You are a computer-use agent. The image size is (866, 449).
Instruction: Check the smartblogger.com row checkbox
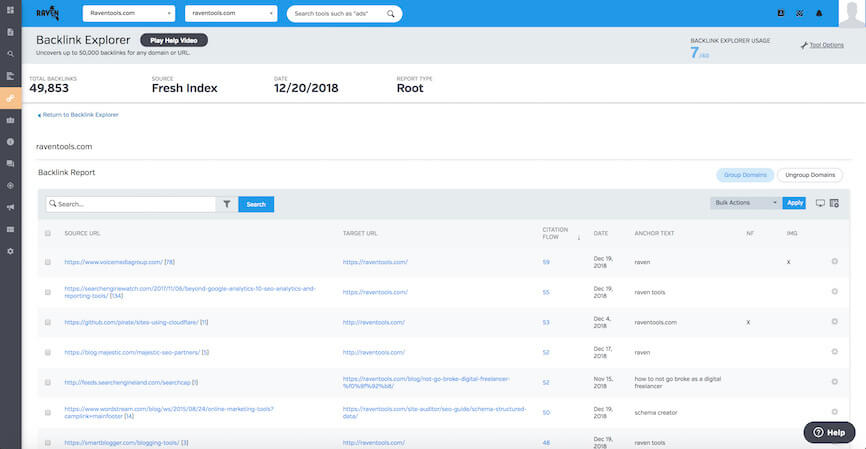[48, 442]
